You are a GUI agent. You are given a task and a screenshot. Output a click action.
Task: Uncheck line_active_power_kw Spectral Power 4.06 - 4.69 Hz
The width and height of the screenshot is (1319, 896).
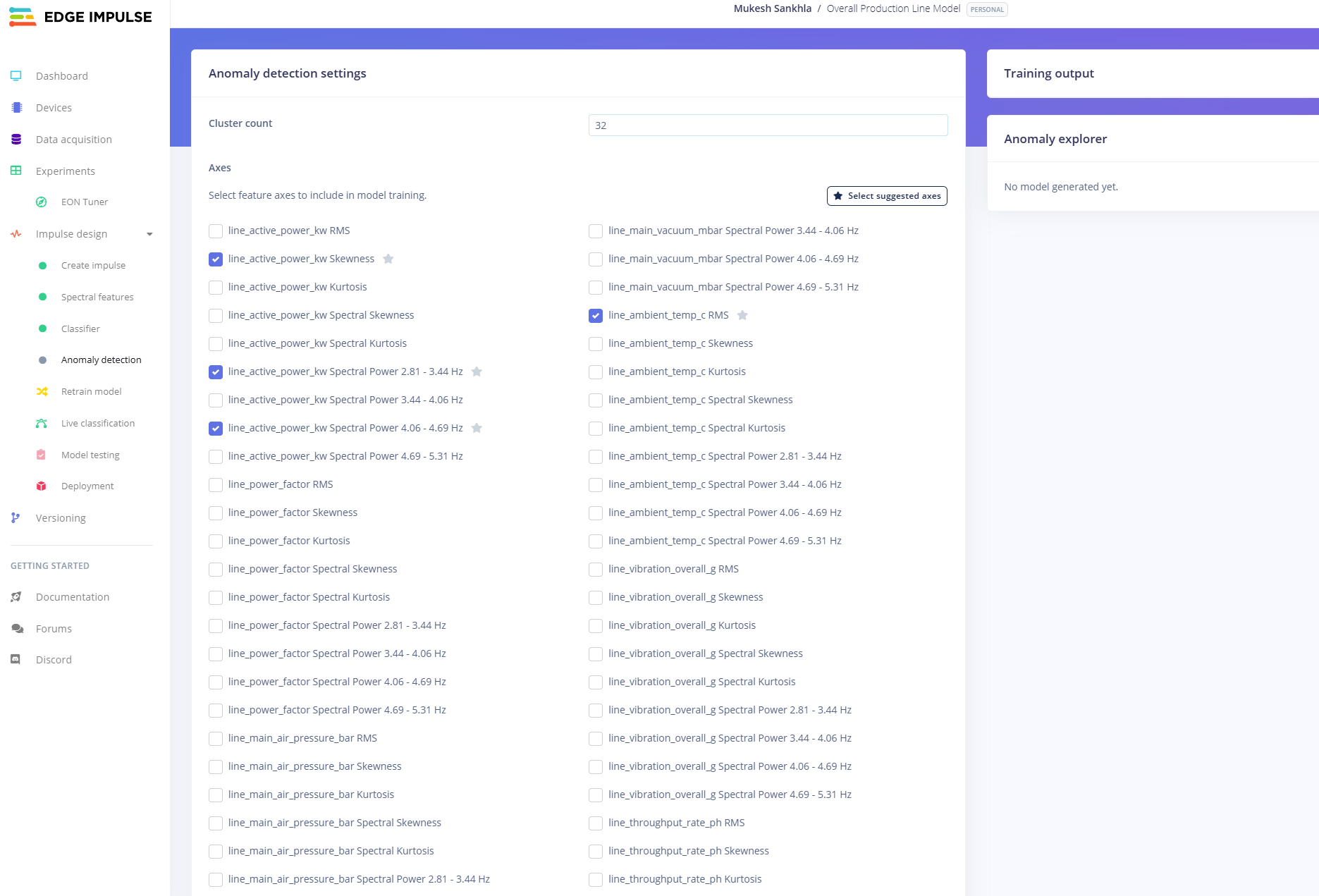[x=216, y=428]
